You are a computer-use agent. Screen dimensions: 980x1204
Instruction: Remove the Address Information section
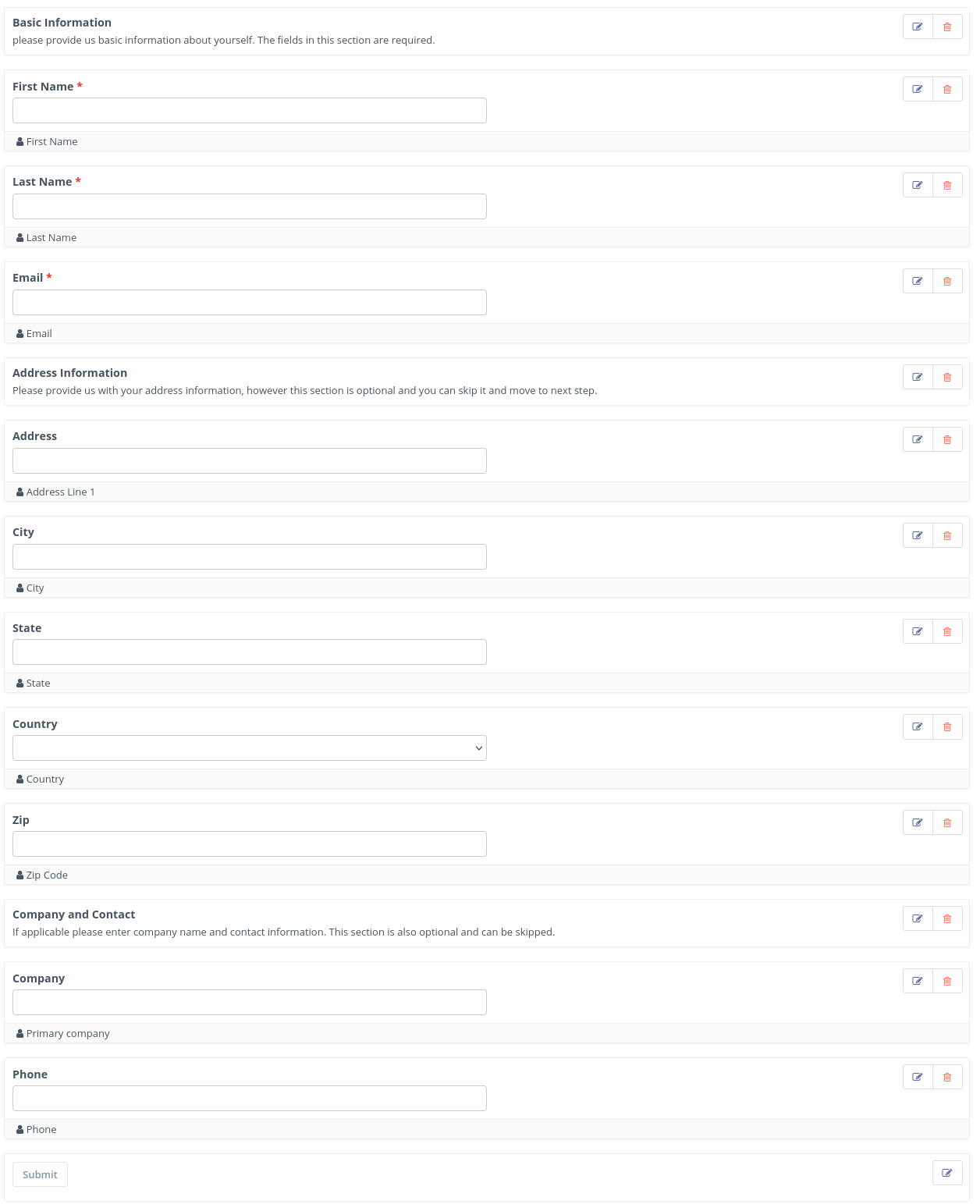tap(947, 378)
